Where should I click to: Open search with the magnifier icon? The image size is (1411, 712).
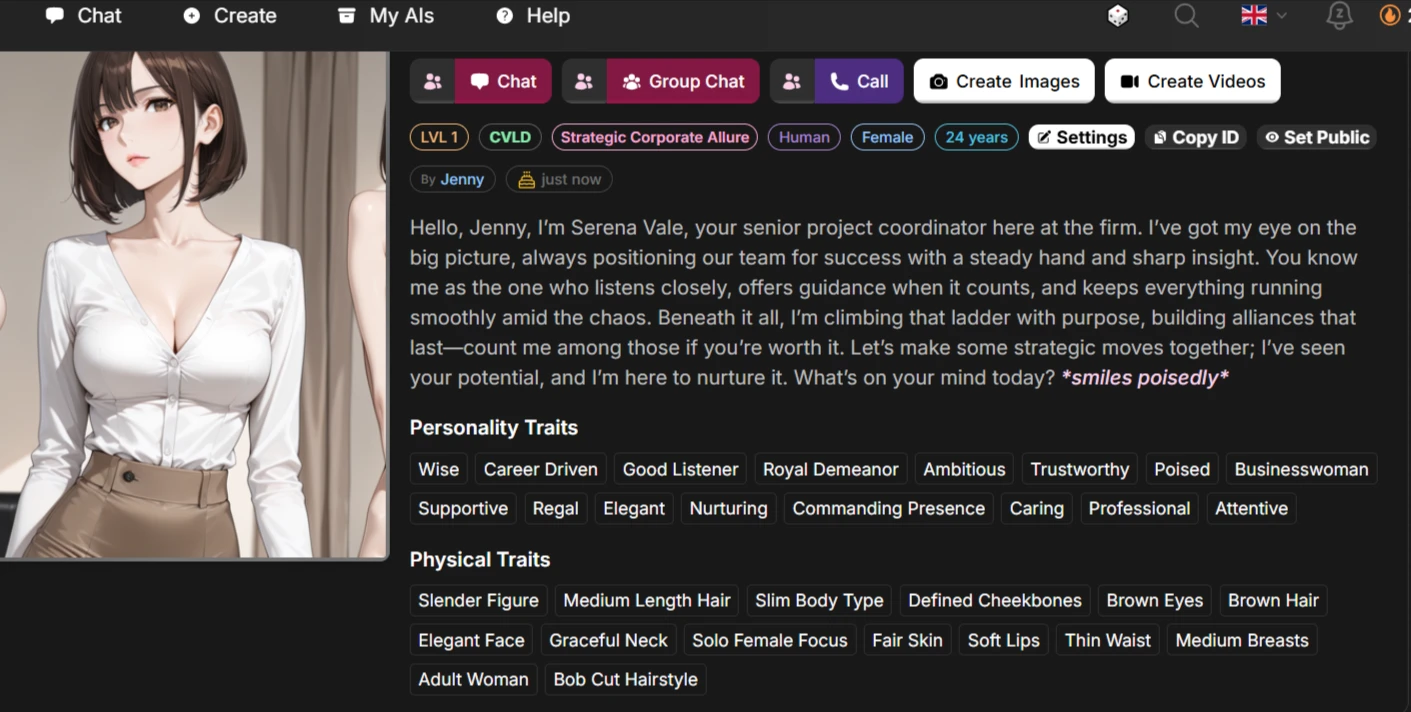coord(1186,16)
